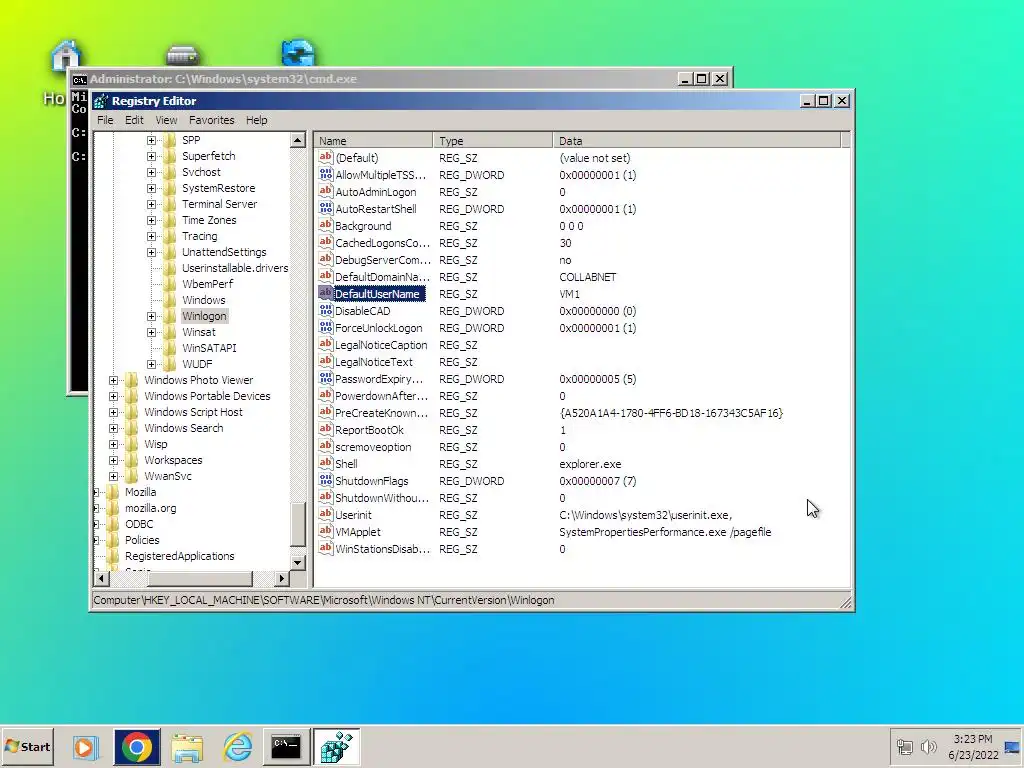Select the LegalNoticeText value

374,362
